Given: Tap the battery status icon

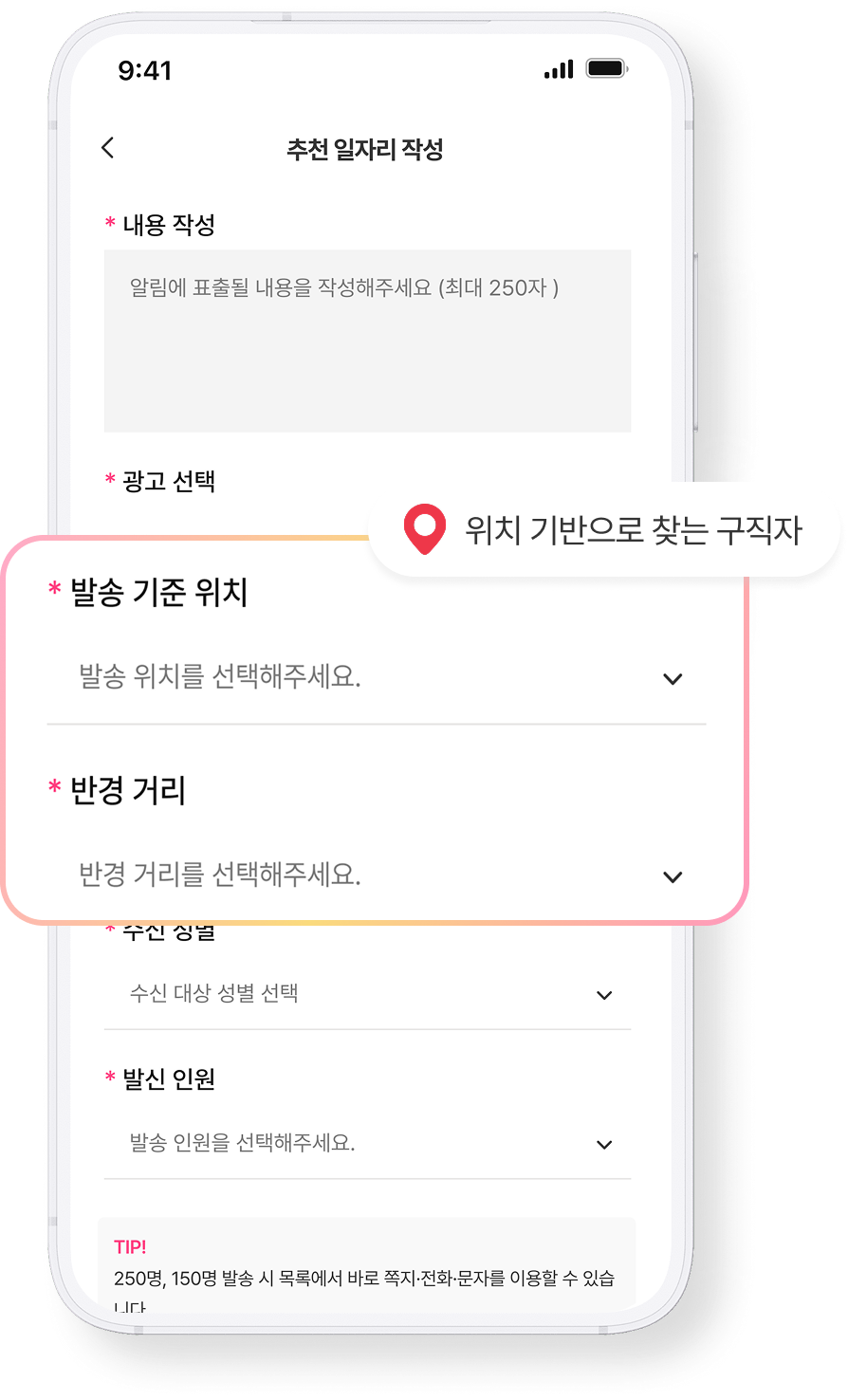Looking at the screenshot, I should click(607, 69).
